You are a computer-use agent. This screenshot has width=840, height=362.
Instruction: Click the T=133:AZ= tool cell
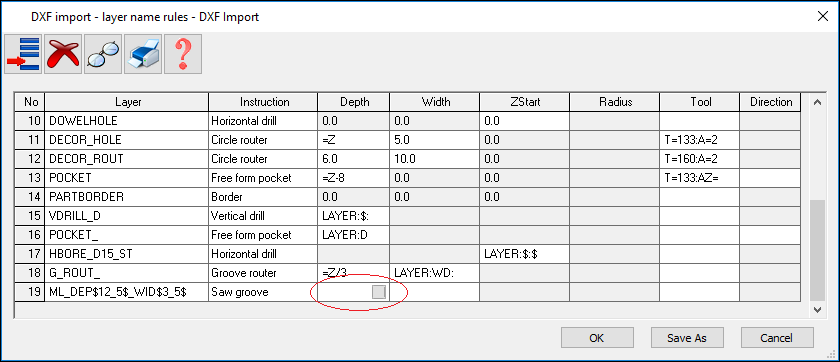[x=700, y=178]
